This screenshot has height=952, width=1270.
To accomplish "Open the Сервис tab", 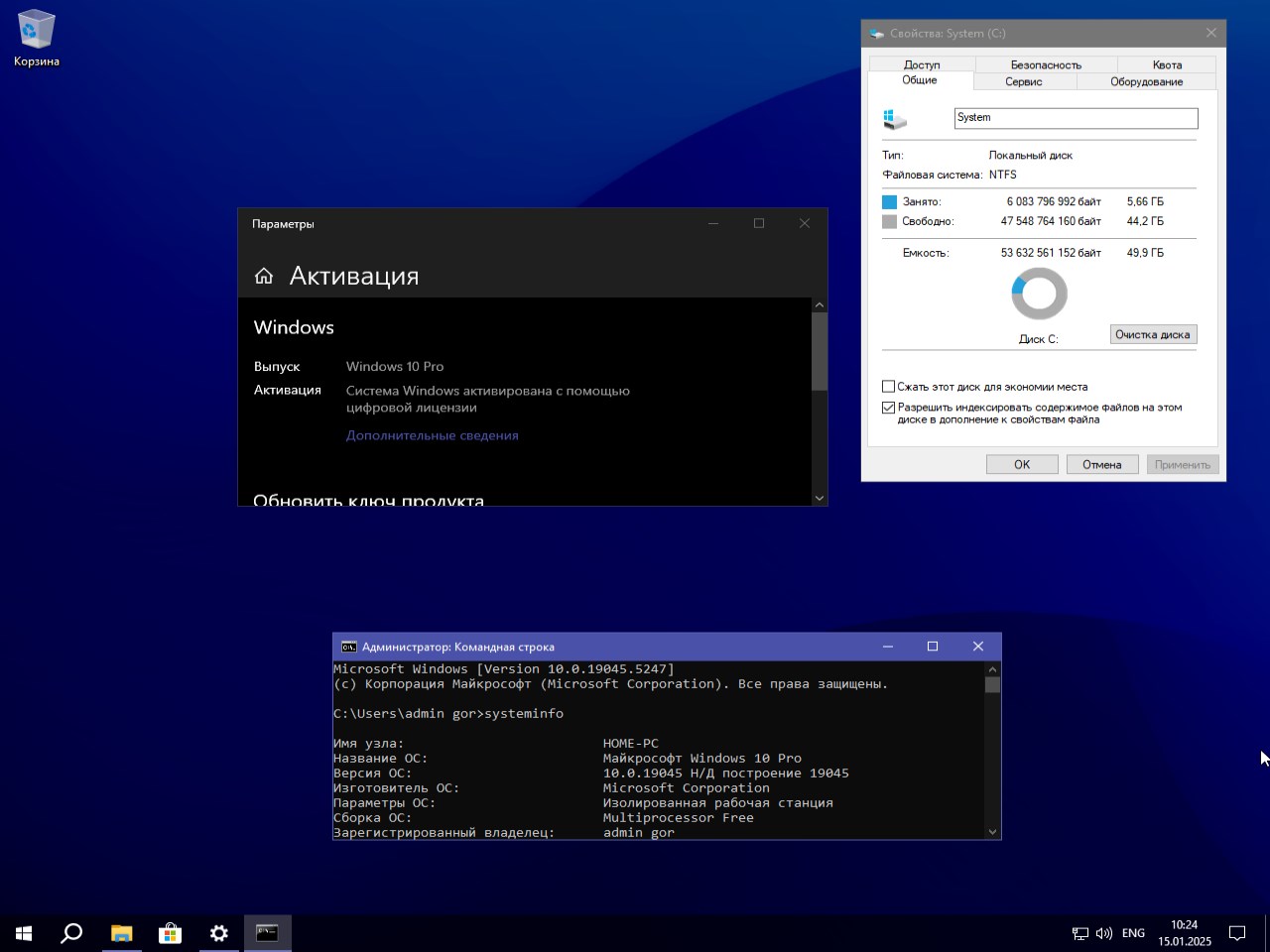I will click(1024, 81).
